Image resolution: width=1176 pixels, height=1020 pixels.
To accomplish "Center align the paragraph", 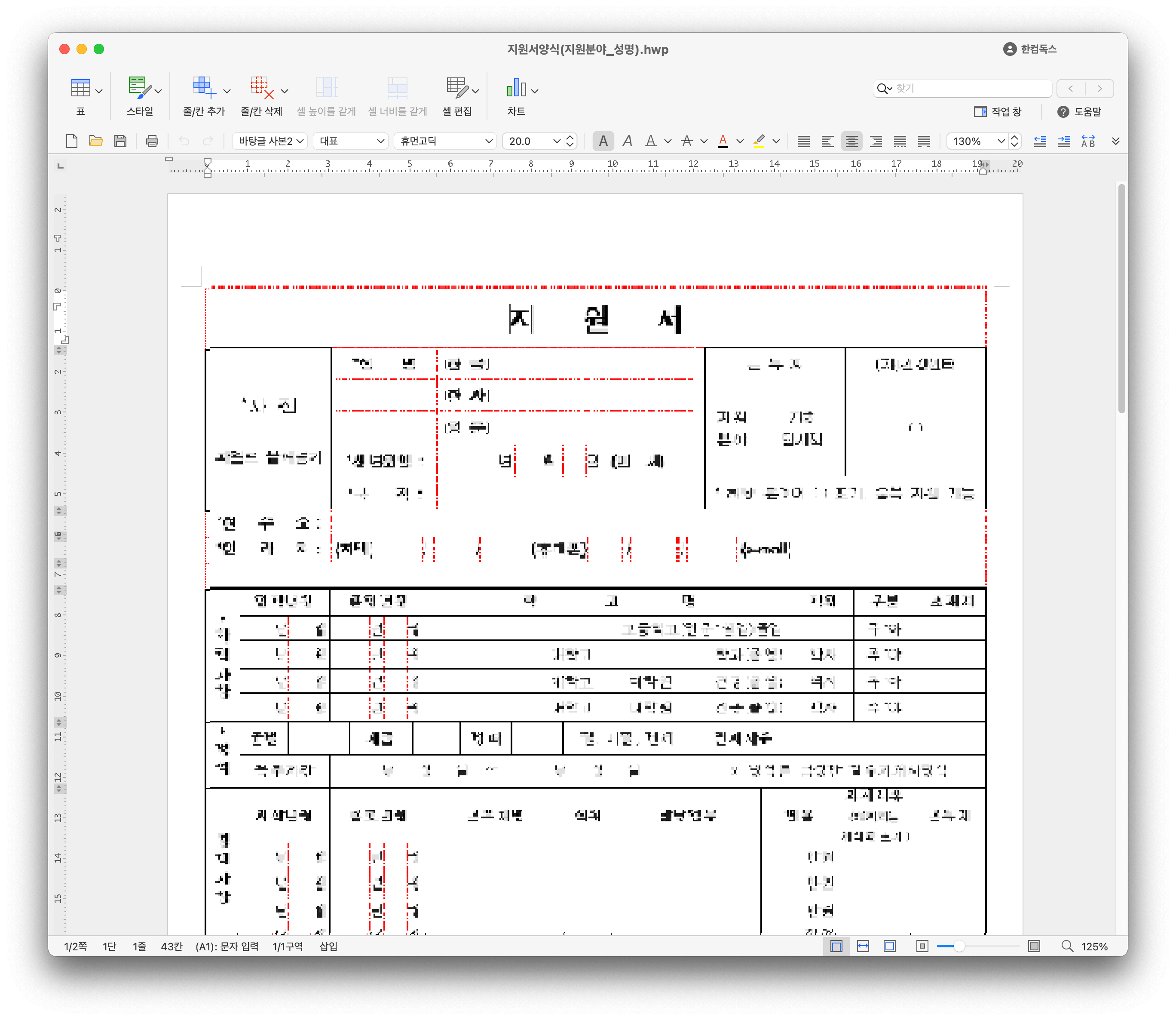I will (x=852, y=141).
